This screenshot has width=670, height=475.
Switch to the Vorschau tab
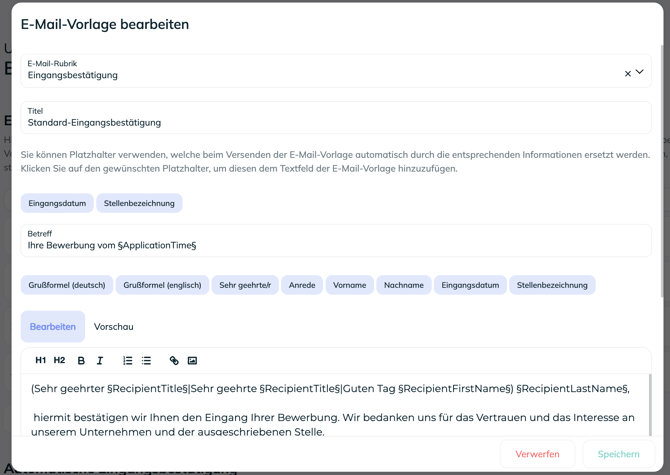(114, 327)
